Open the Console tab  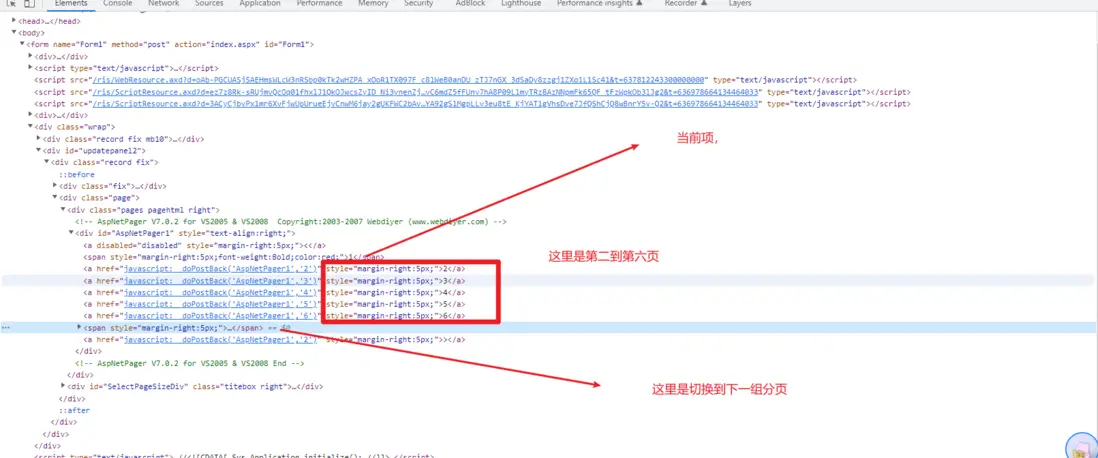(118, 4)
